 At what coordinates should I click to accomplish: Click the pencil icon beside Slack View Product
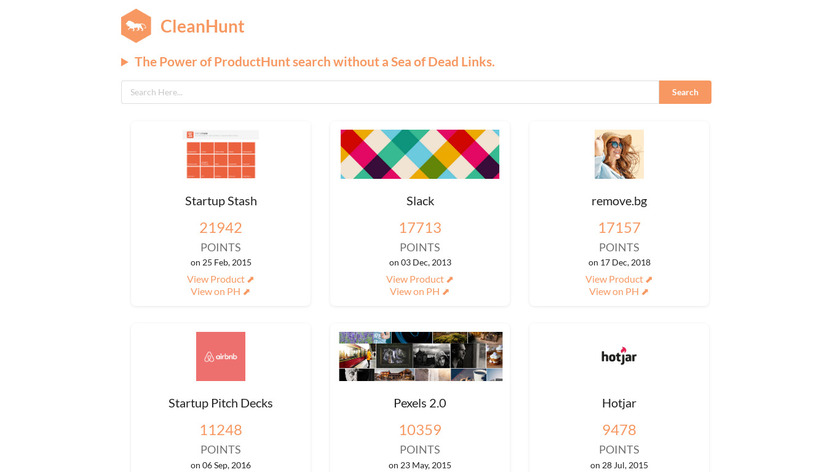(x=450, y=280)
